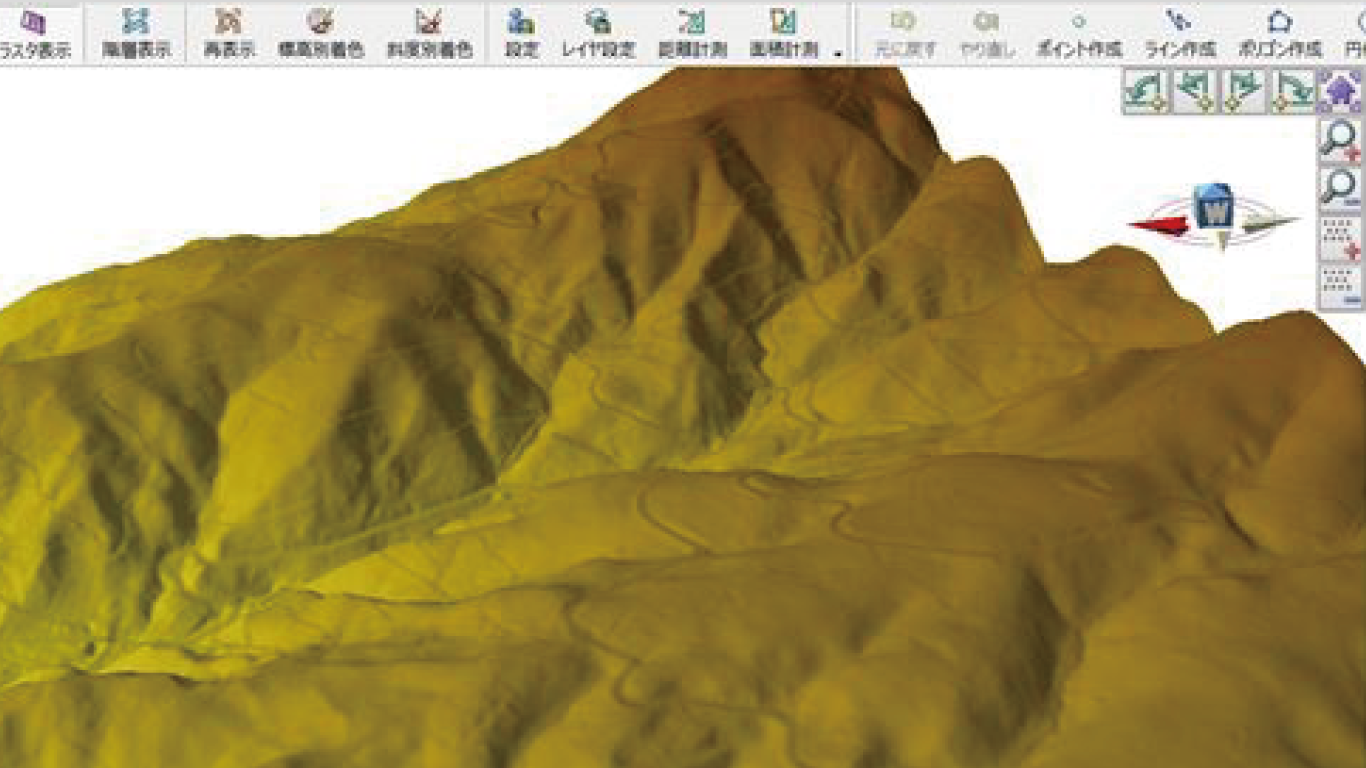
Task: Choose ポリゴン作成 polygon creation tool
Action: [x=1280, y=33]
